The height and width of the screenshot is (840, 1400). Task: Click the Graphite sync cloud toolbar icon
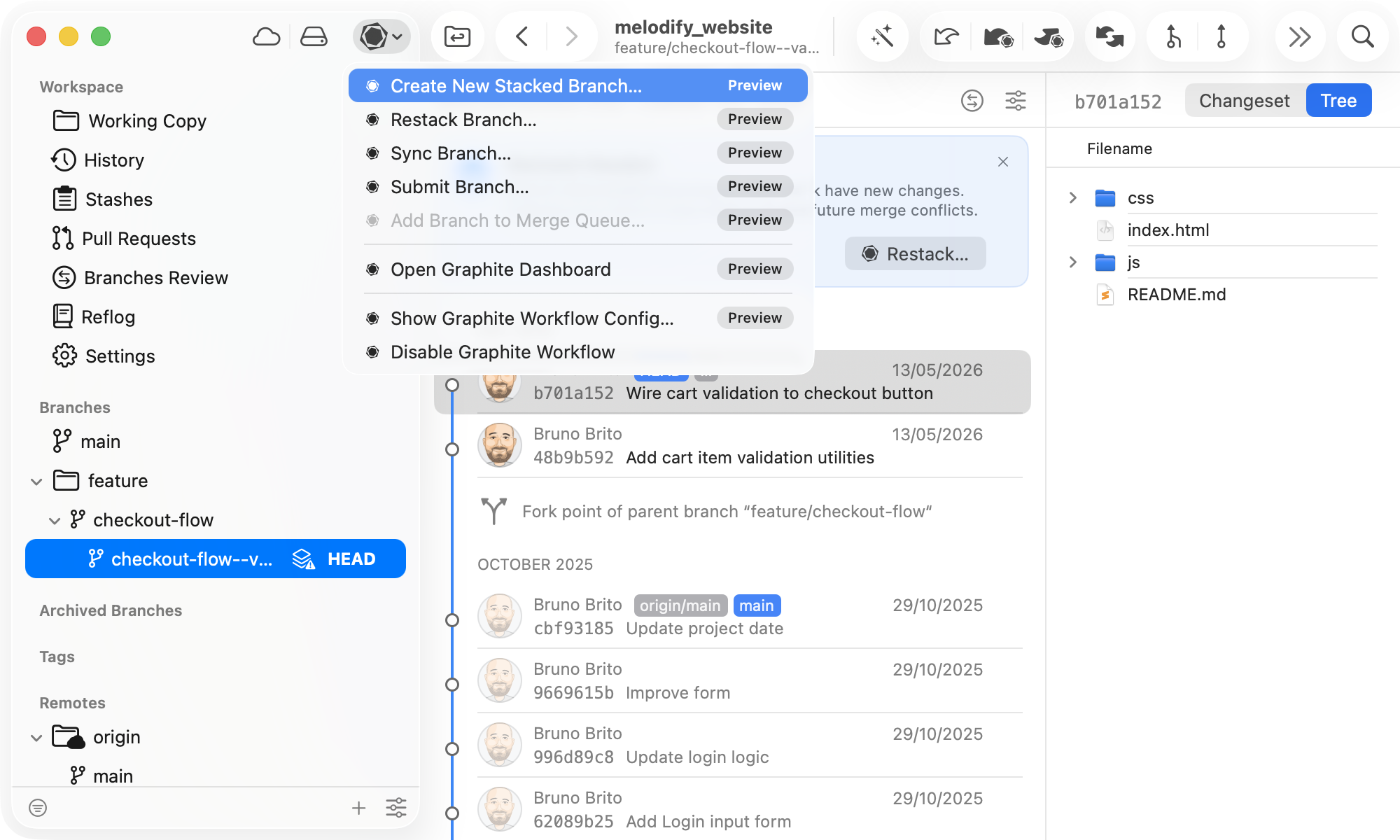998,36
